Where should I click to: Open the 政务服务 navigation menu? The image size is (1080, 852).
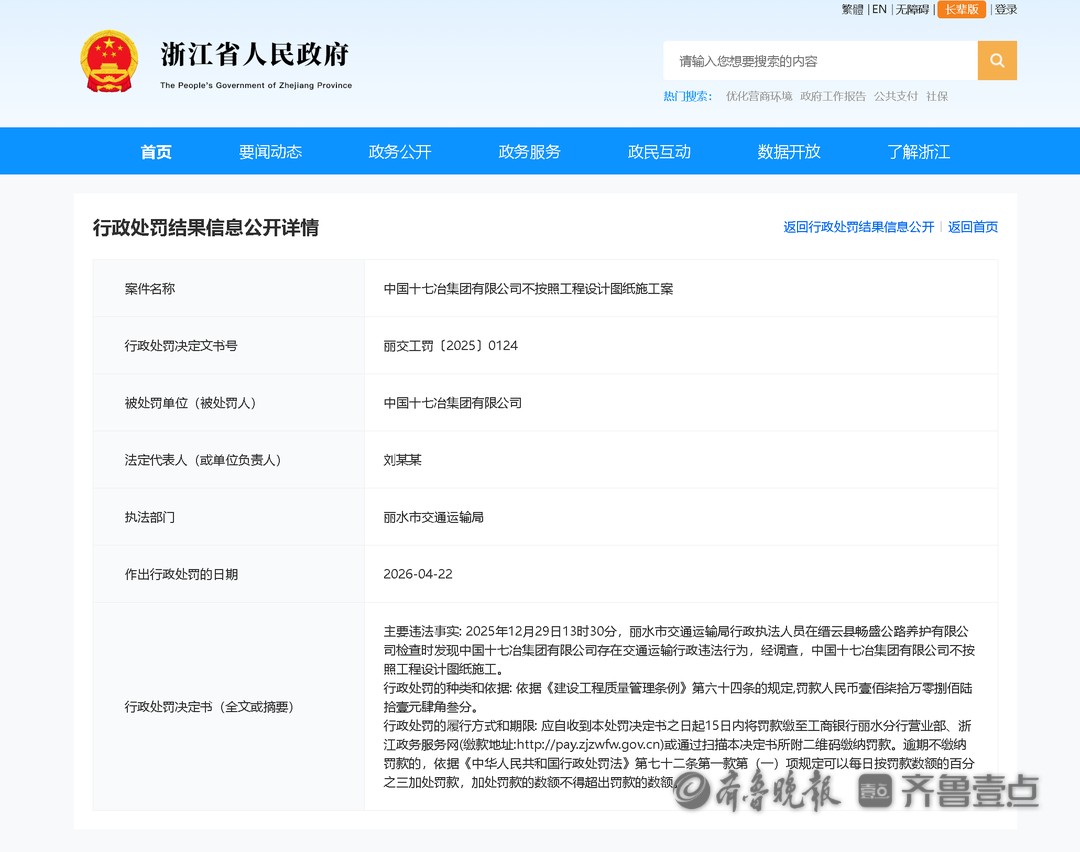[529, 152]
